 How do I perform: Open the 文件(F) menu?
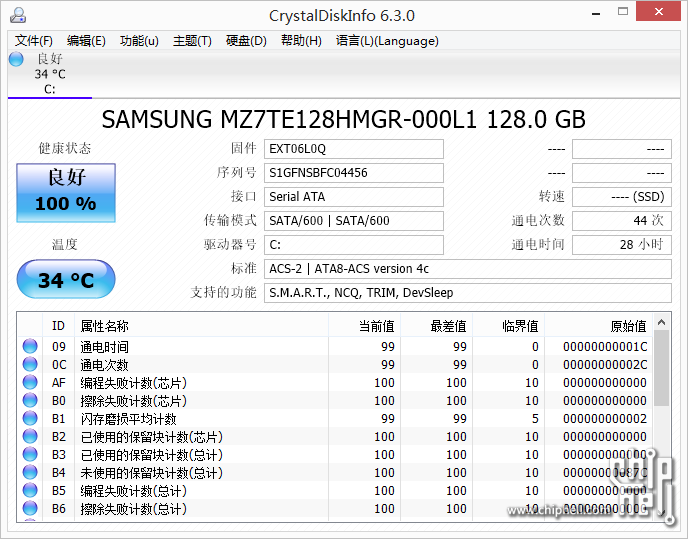[x=33, y=41]
